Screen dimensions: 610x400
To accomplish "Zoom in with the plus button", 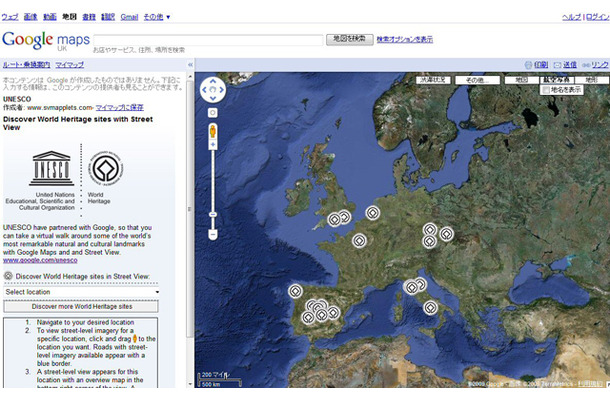I will 213,145.
